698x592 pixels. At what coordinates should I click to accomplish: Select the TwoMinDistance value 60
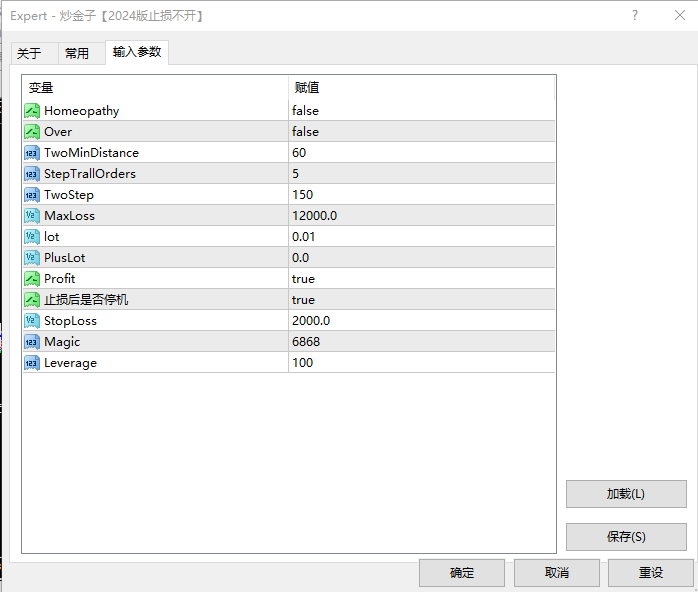click(422, 153)
